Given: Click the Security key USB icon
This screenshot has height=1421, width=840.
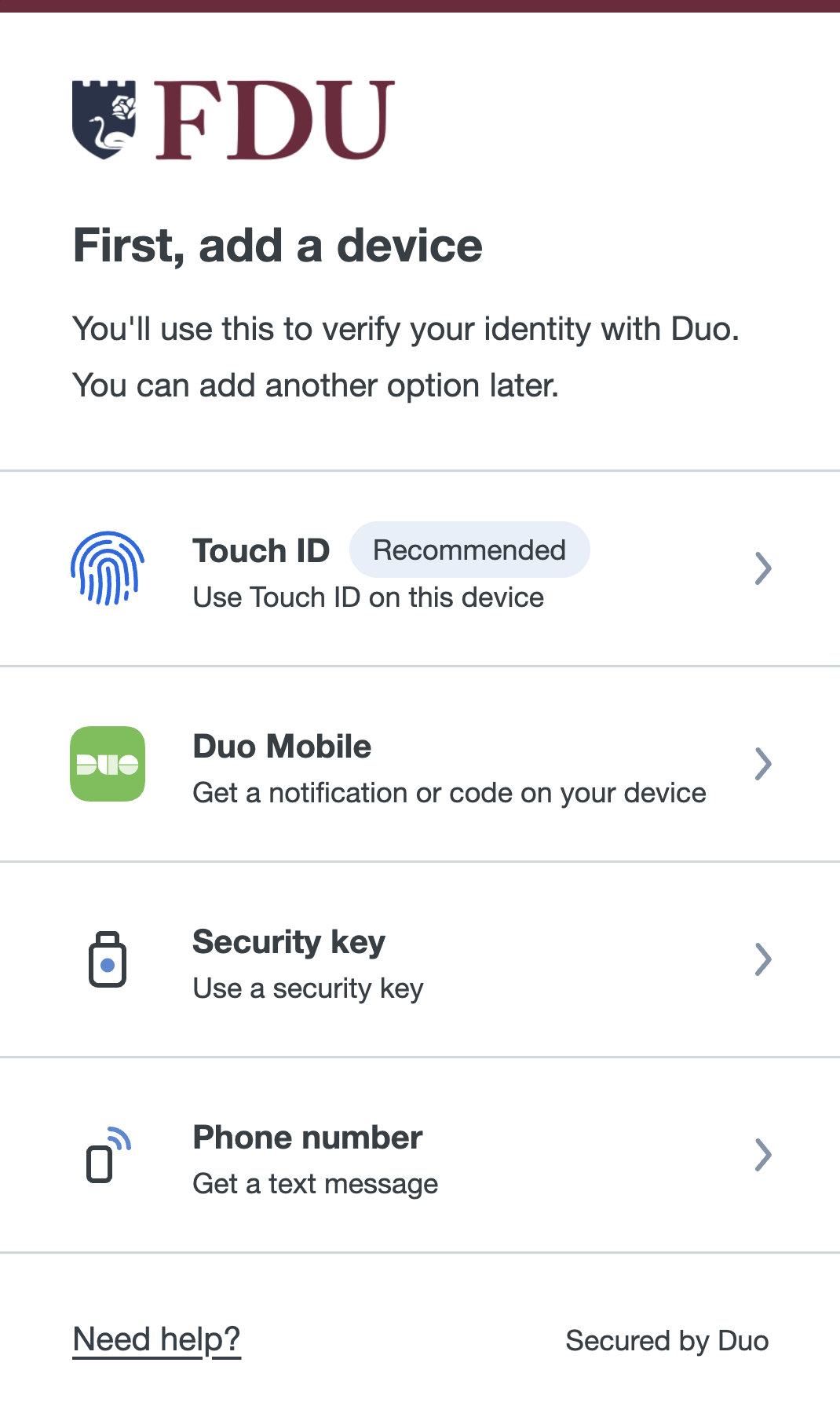Looking at the screenshot, I should coord(108,959).
